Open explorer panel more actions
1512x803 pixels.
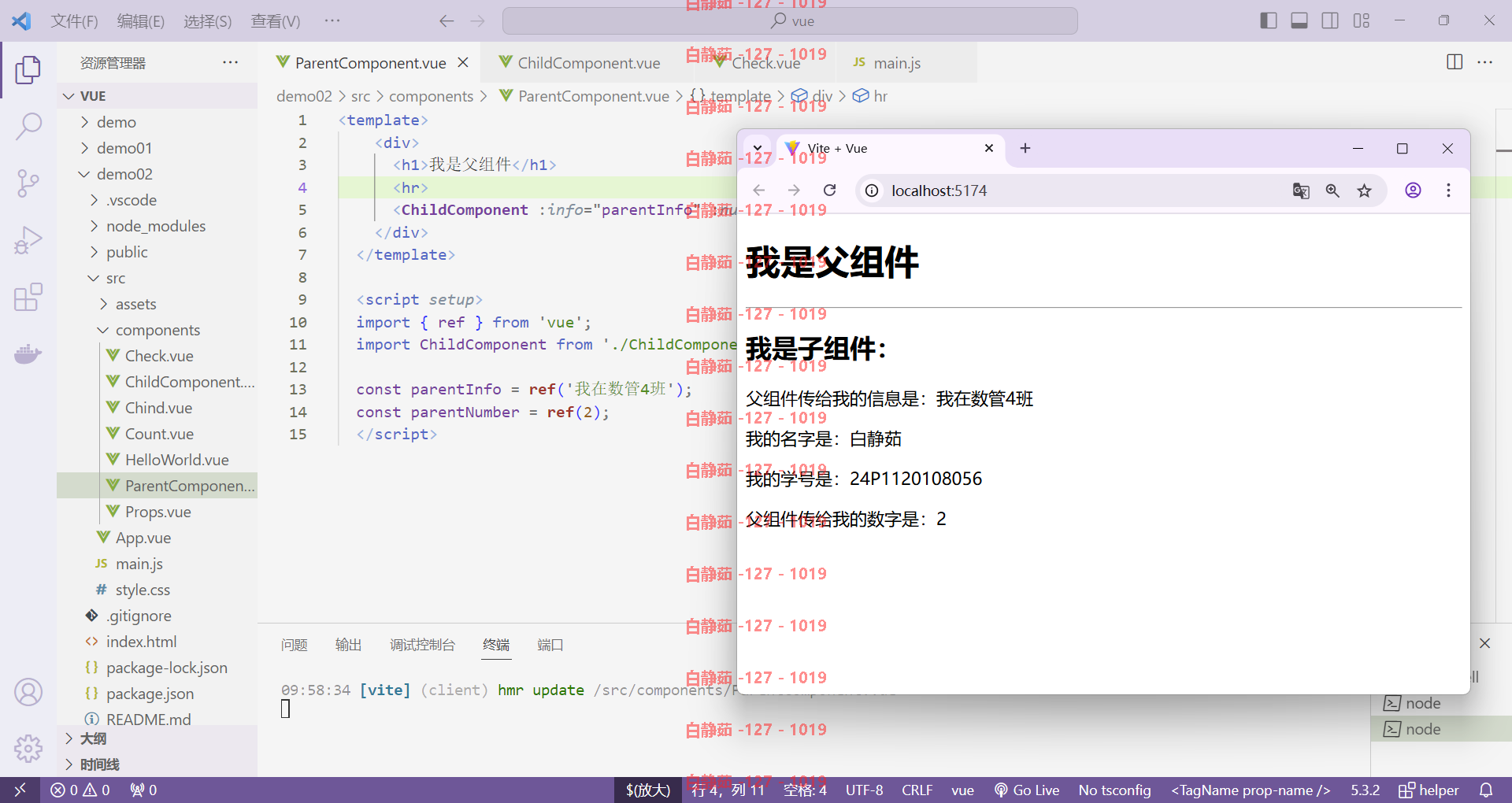point(230,62)
